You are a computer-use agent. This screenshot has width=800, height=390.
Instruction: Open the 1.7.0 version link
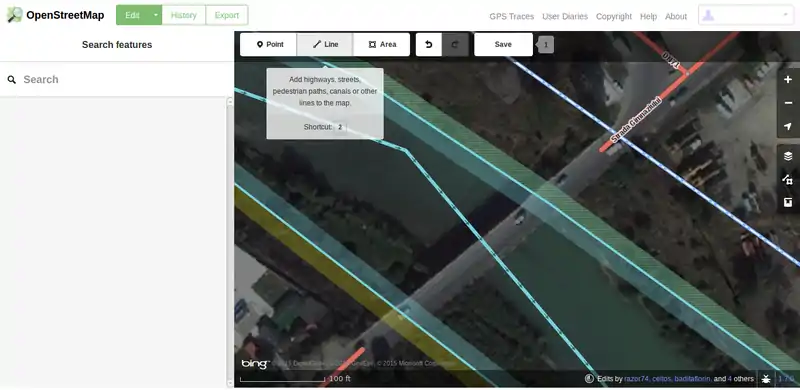pos(786,379)
